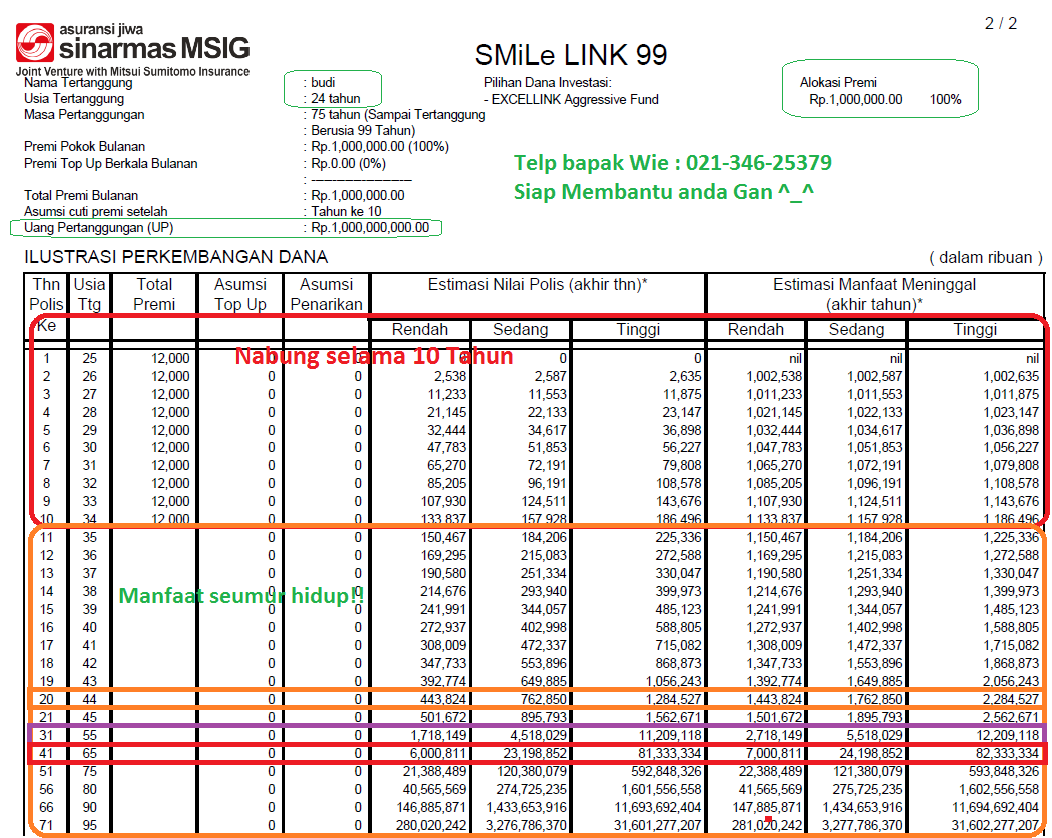The width and height of the screenshot is (1052, 838).
Task: Select the note "( dalam ribuan )"
Action: [986, 258]
